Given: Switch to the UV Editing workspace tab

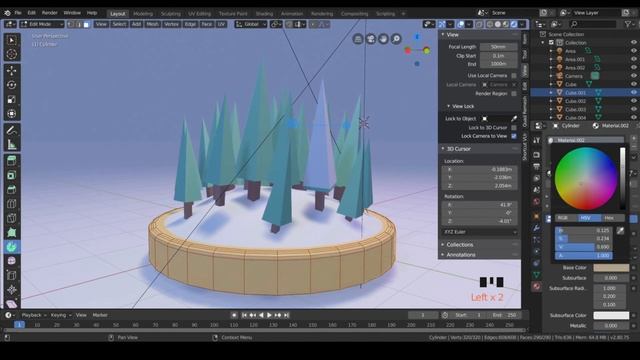Looking at the screenshot, I should click(200, 13).
